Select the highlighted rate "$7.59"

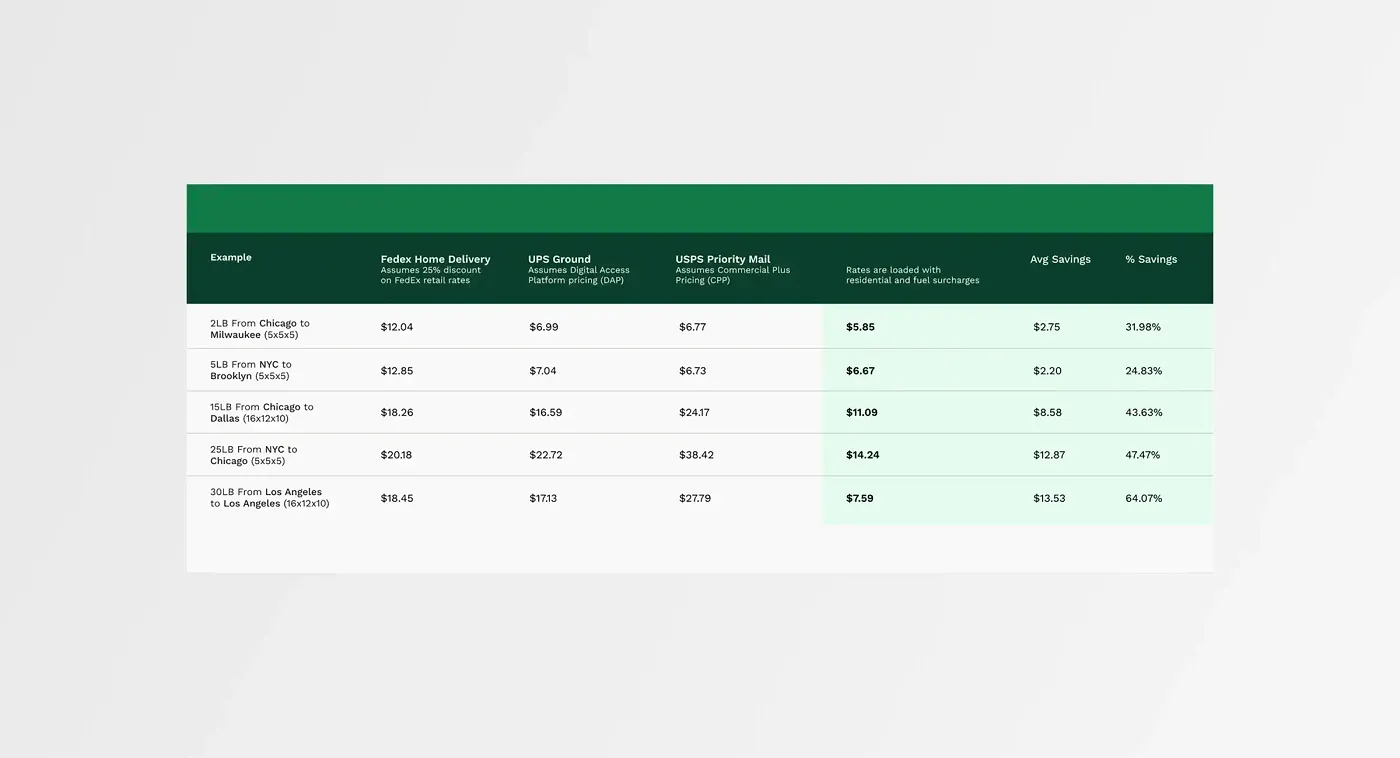(860, 498)
